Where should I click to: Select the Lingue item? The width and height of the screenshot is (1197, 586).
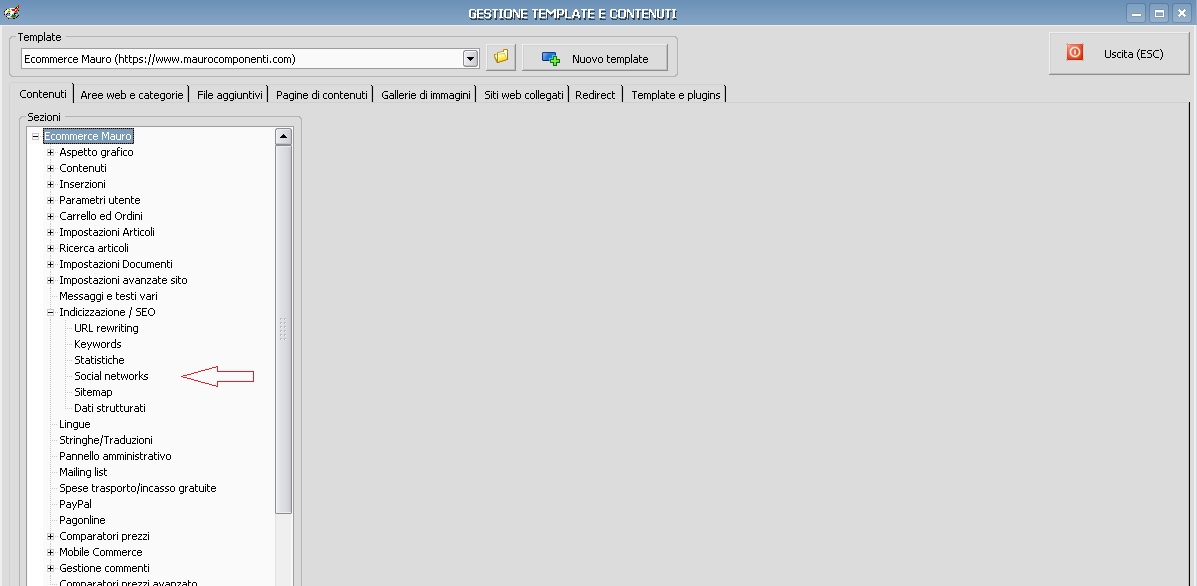tap(75, 424)
